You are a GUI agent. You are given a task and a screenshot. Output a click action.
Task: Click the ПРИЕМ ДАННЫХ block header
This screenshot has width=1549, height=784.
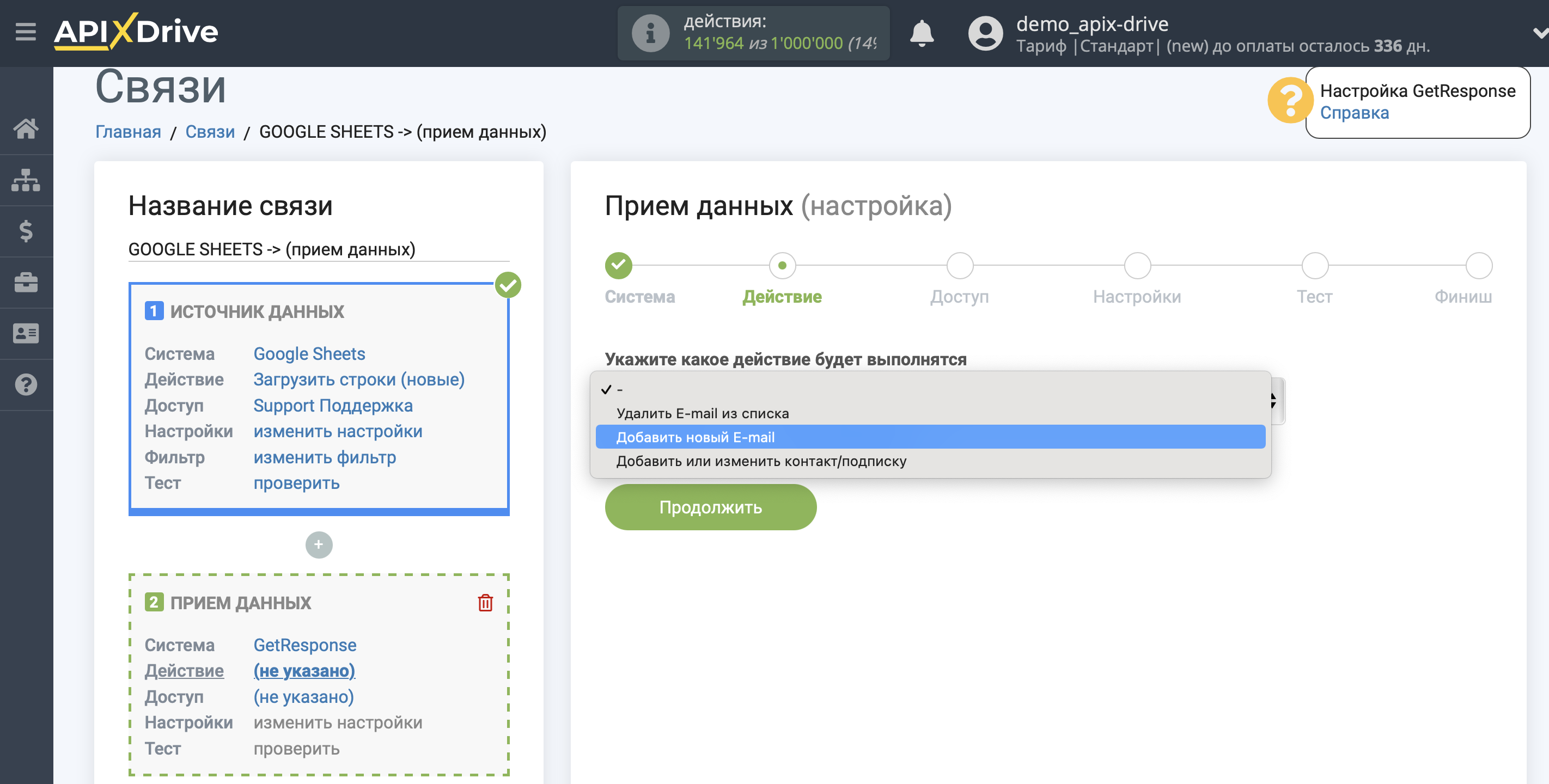tap(241, 603)
